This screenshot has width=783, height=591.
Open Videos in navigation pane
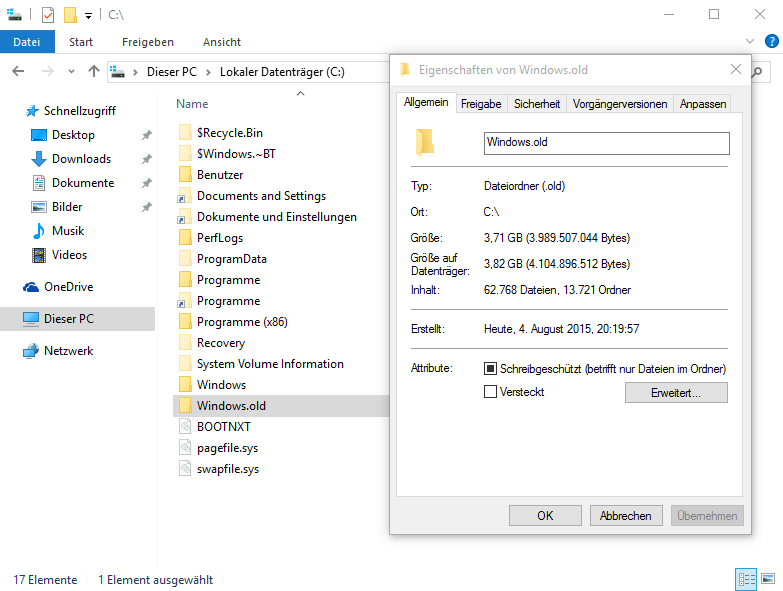pos(69,255)
